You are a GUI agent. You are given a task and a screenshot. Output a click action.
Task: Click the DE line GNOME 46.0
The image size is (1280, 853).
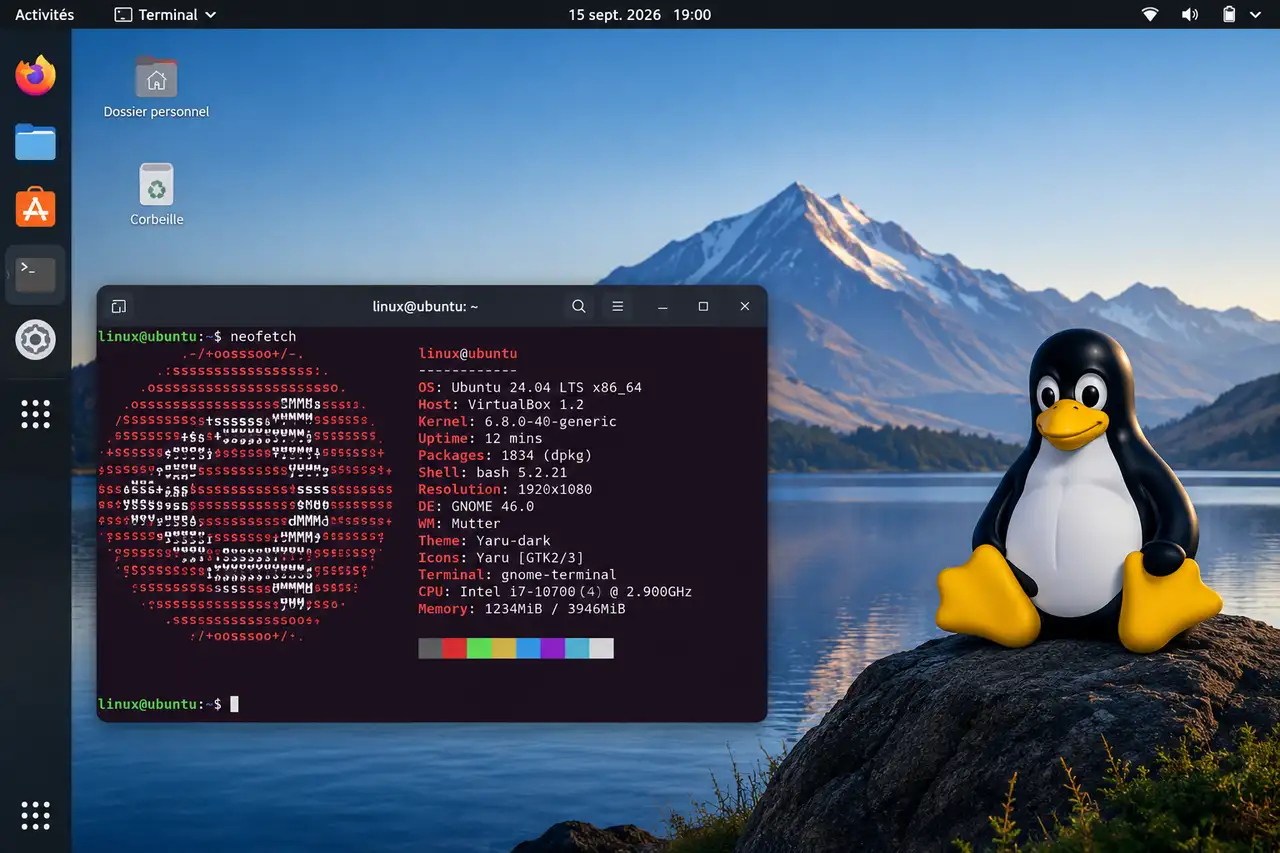[476, 506]
